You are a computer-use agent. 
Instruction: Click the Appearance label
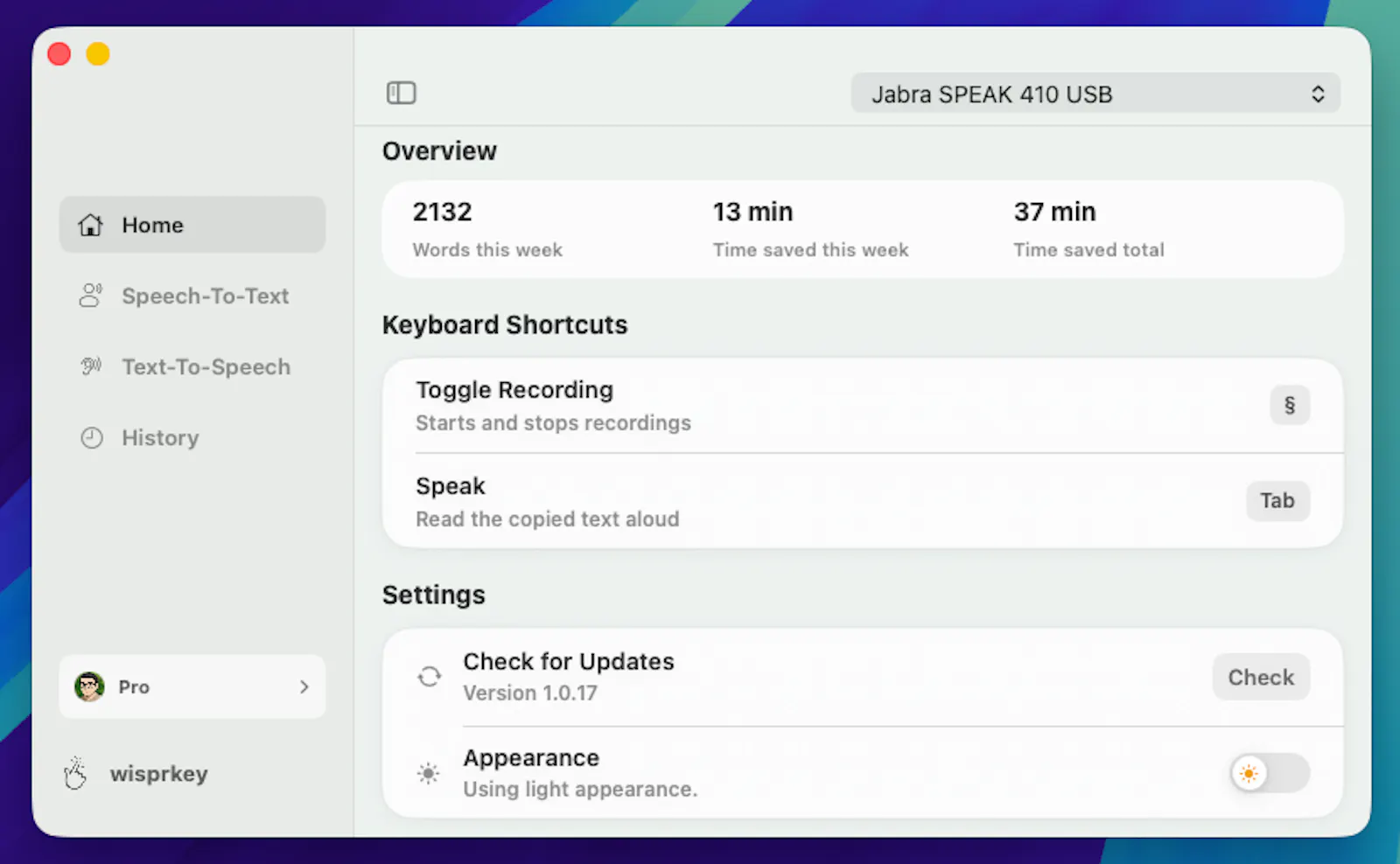pyautogui.click(x=531, y=757)
